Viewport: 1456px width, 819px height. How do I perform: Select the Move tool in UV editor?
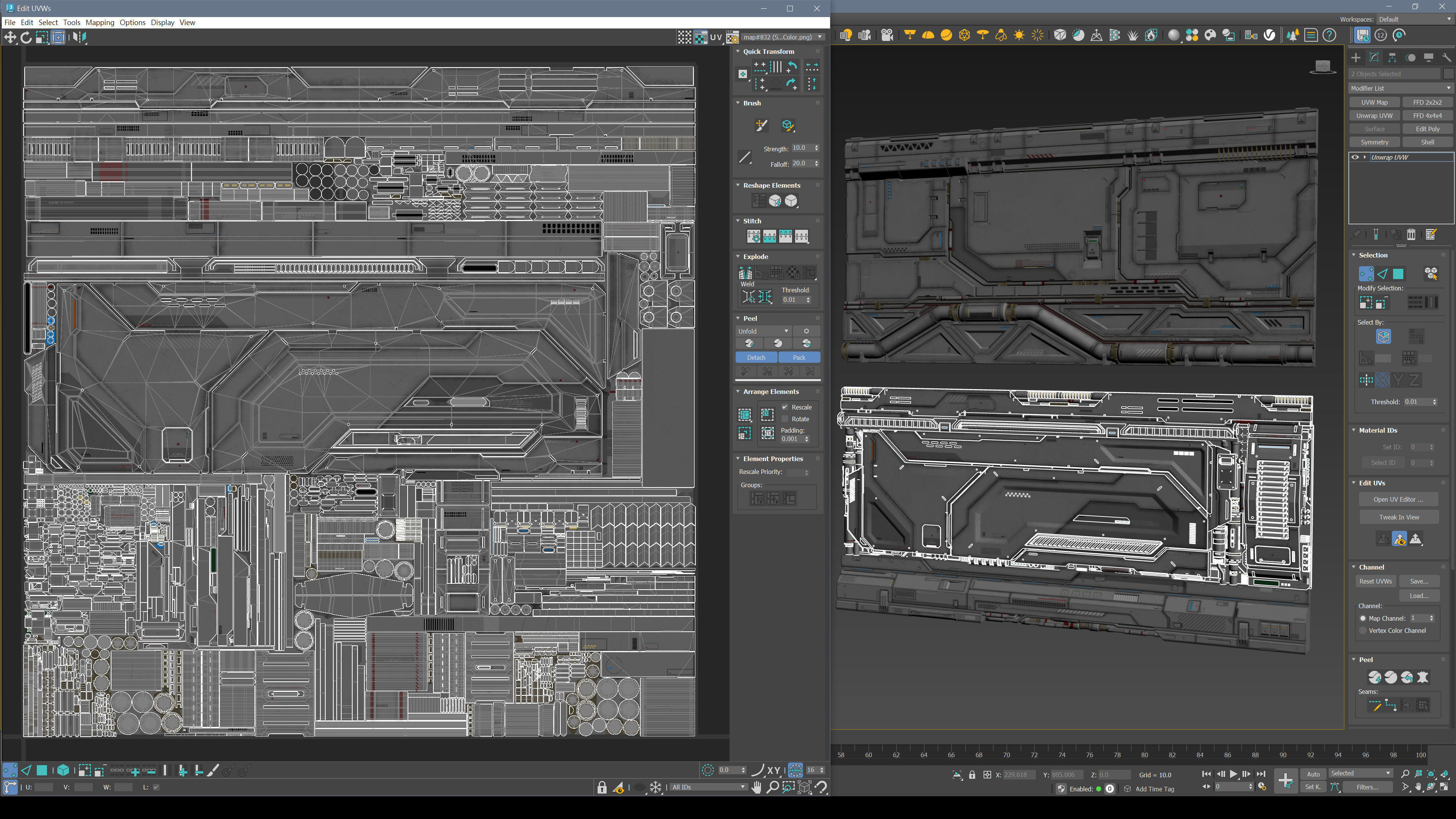tap(10, 37)
